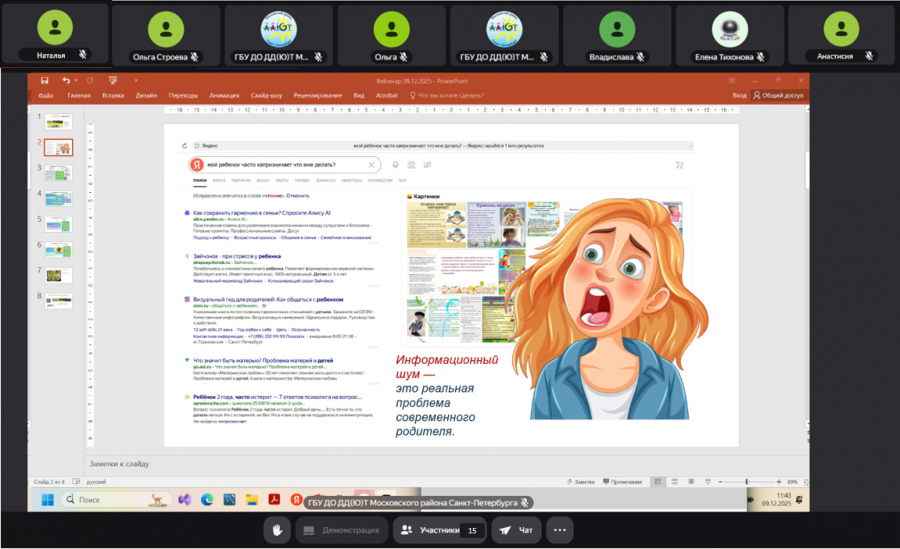Screen dimensions: 900x549
Task: Select slide 1 thumbnail
Action: click(x=59, y=122)
